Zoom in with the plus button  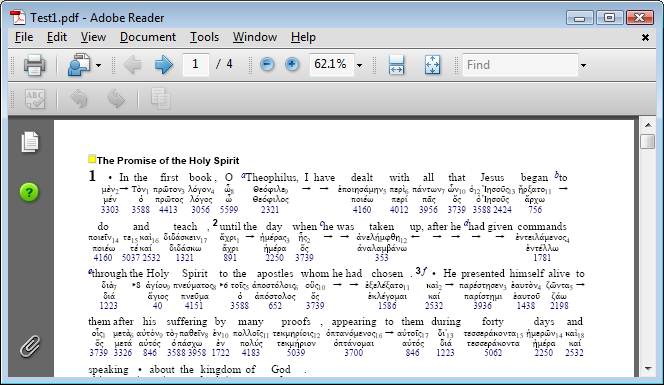click(x=292, y=64)
